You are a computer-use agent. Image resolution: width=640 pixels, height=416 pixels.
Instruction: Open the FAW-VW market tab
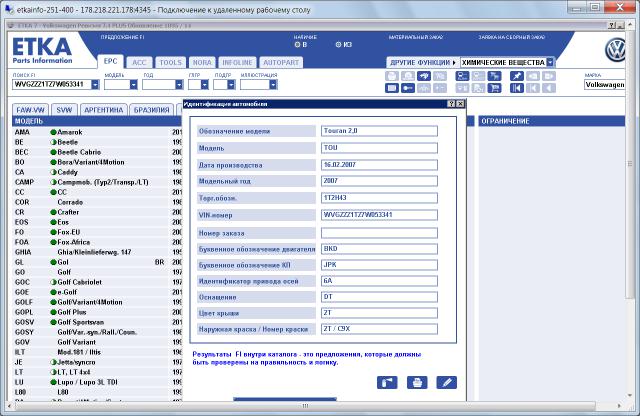click(31, 110)
